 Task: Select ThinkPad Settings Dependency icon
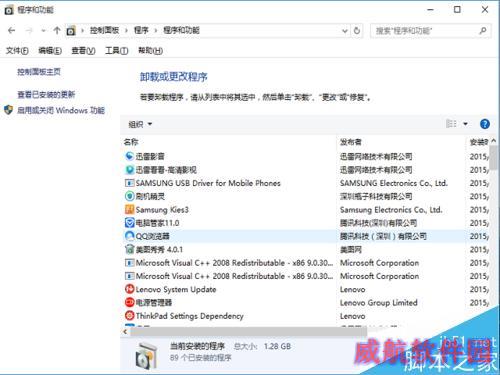coord(129,316)
